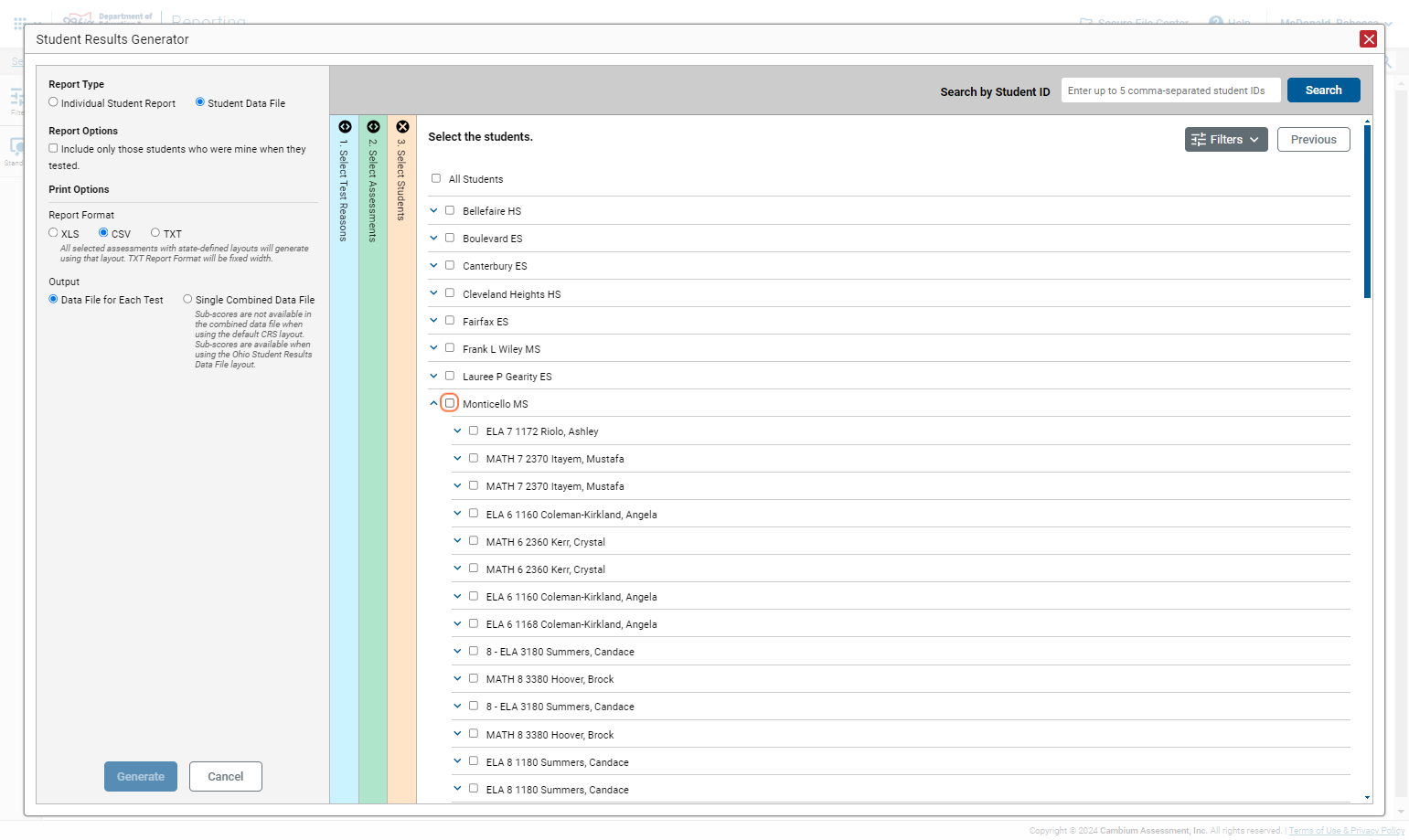
Task: Click the Select Students step X icon
Action: coord(402,127)
